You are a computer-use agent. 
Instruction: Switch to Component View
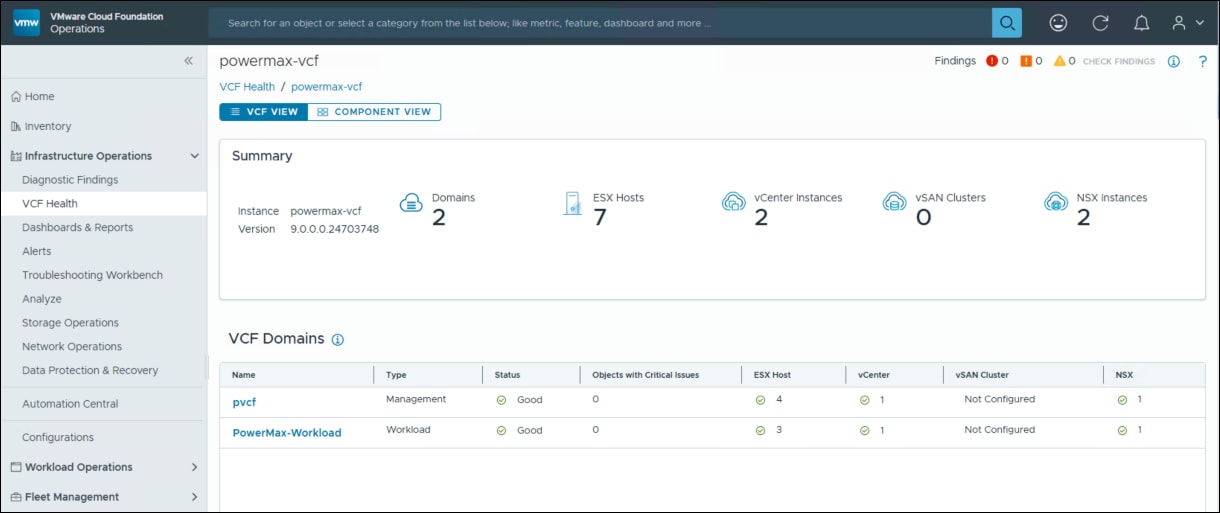tap(374, 112)
